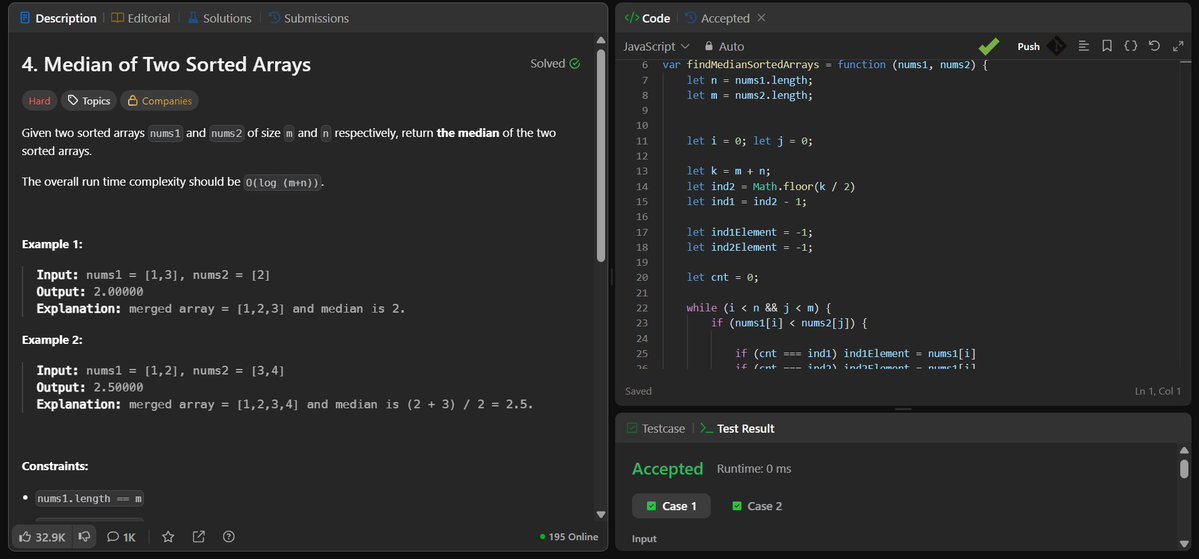Switch to the Description tab
This screenshot has width=1199, height=559.
pyautogui.click(x=58, y=18)
